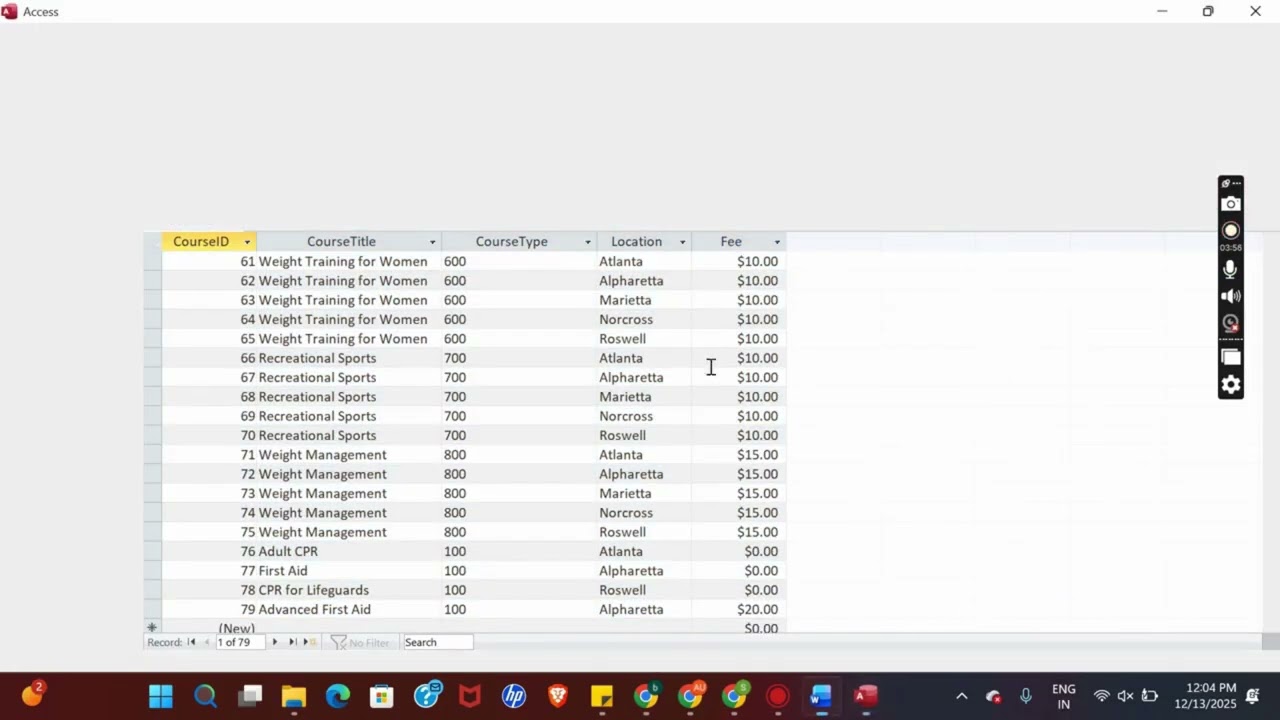1280x720 pixels.
Task: Click the record Search box
Action: click(x=437, y=642)
